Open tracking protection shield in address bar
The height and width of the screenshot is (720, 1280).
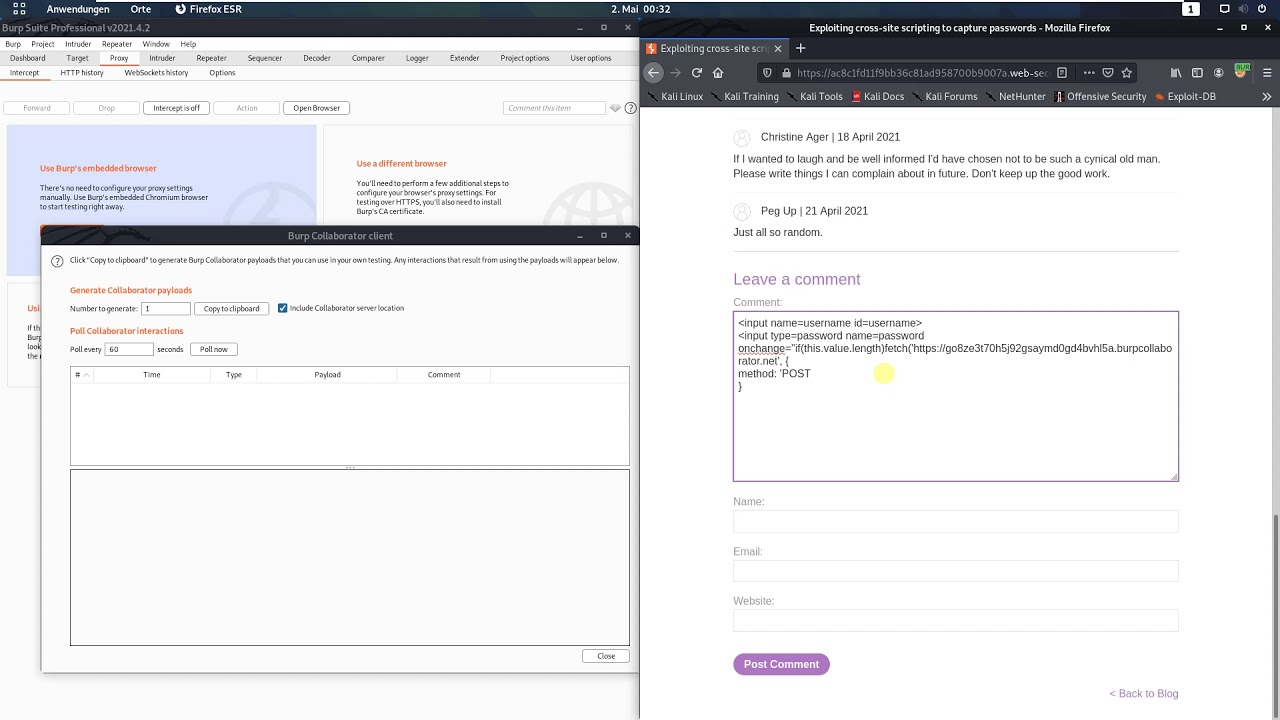point(767,73)
